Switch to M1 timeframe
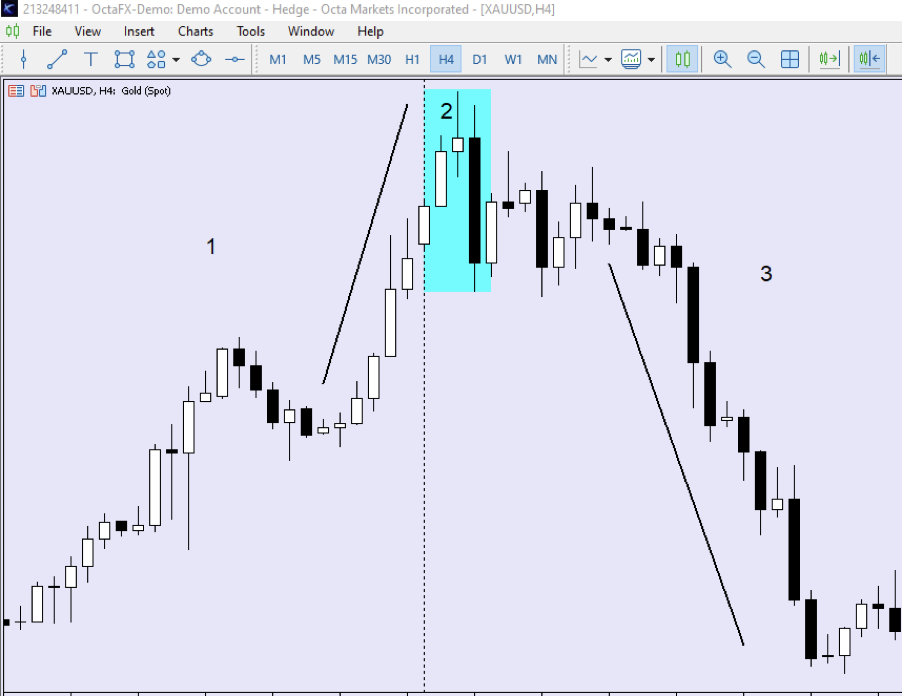The width and height of the screenshot is (902, 696). [x=278, y=59]
